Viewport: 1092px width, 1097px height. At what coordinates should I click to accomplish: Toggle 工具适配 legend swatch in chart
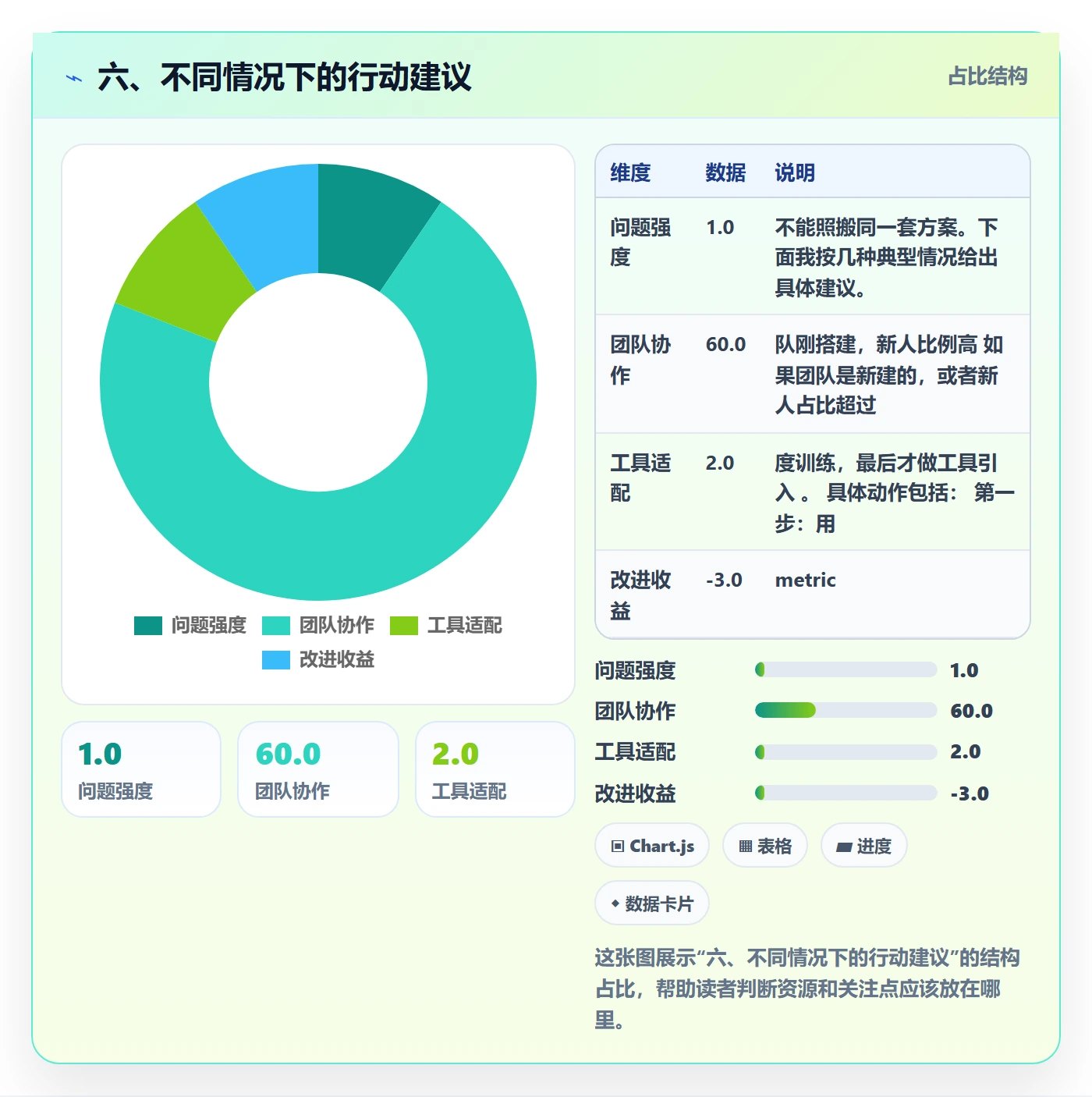coord(404,626)
